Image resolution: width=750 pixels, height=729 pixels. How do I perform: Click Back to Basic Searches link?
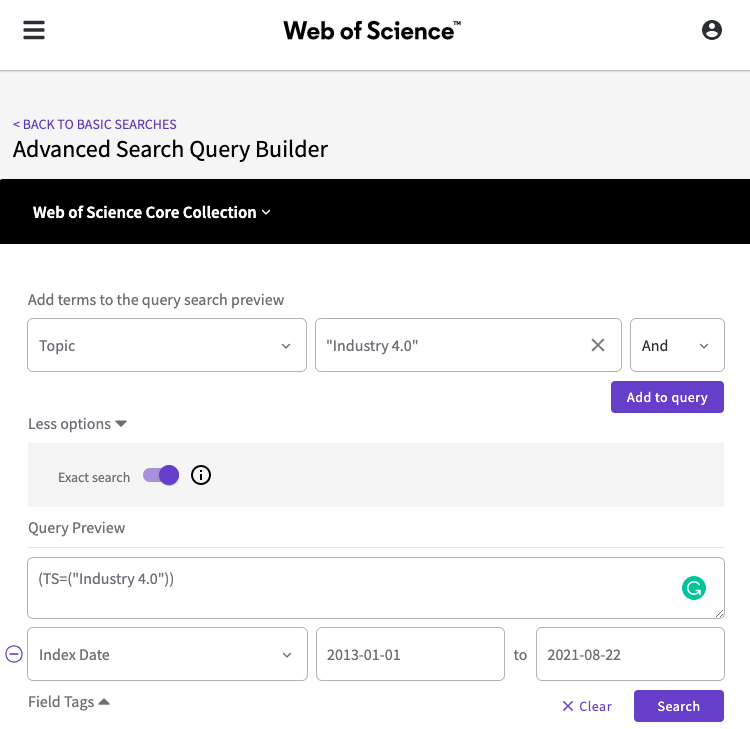(95, 124)
